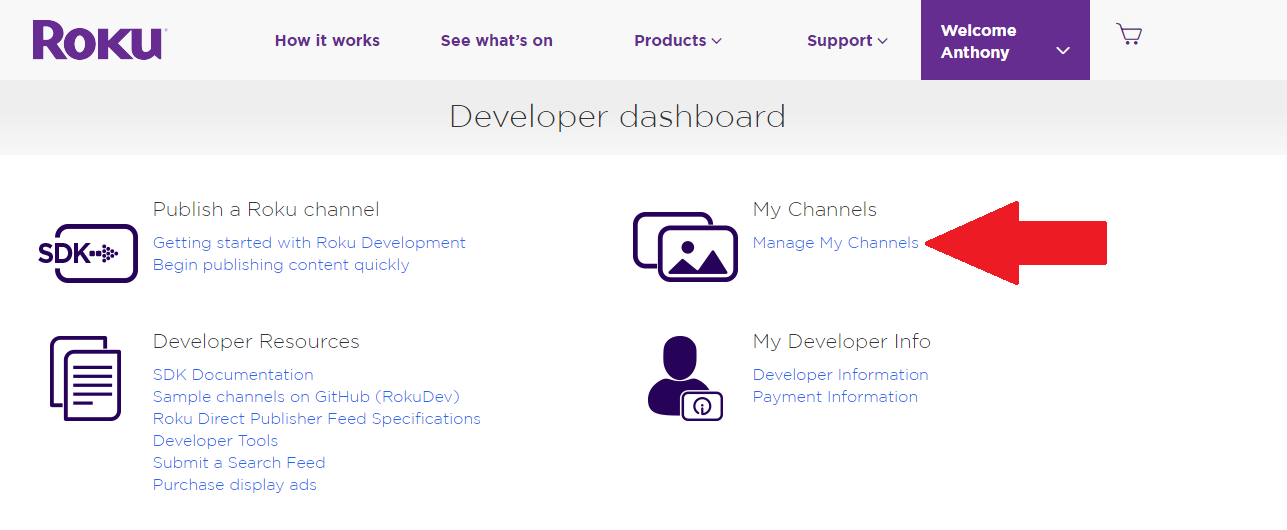Open the Developer Tools link

[216, 441]
